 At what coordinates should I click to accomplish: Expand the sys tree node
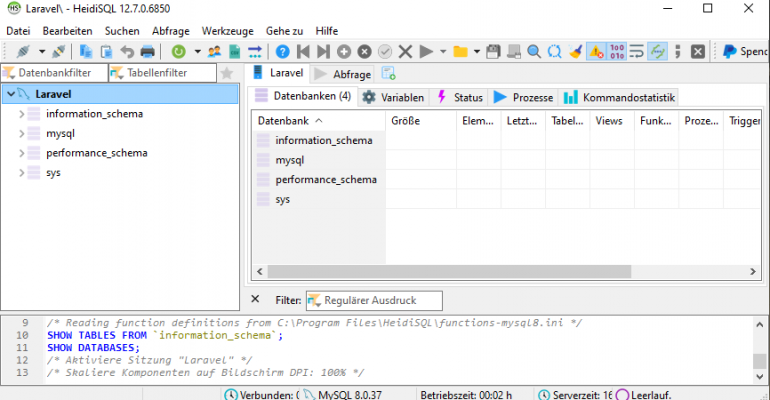point(22,173)
